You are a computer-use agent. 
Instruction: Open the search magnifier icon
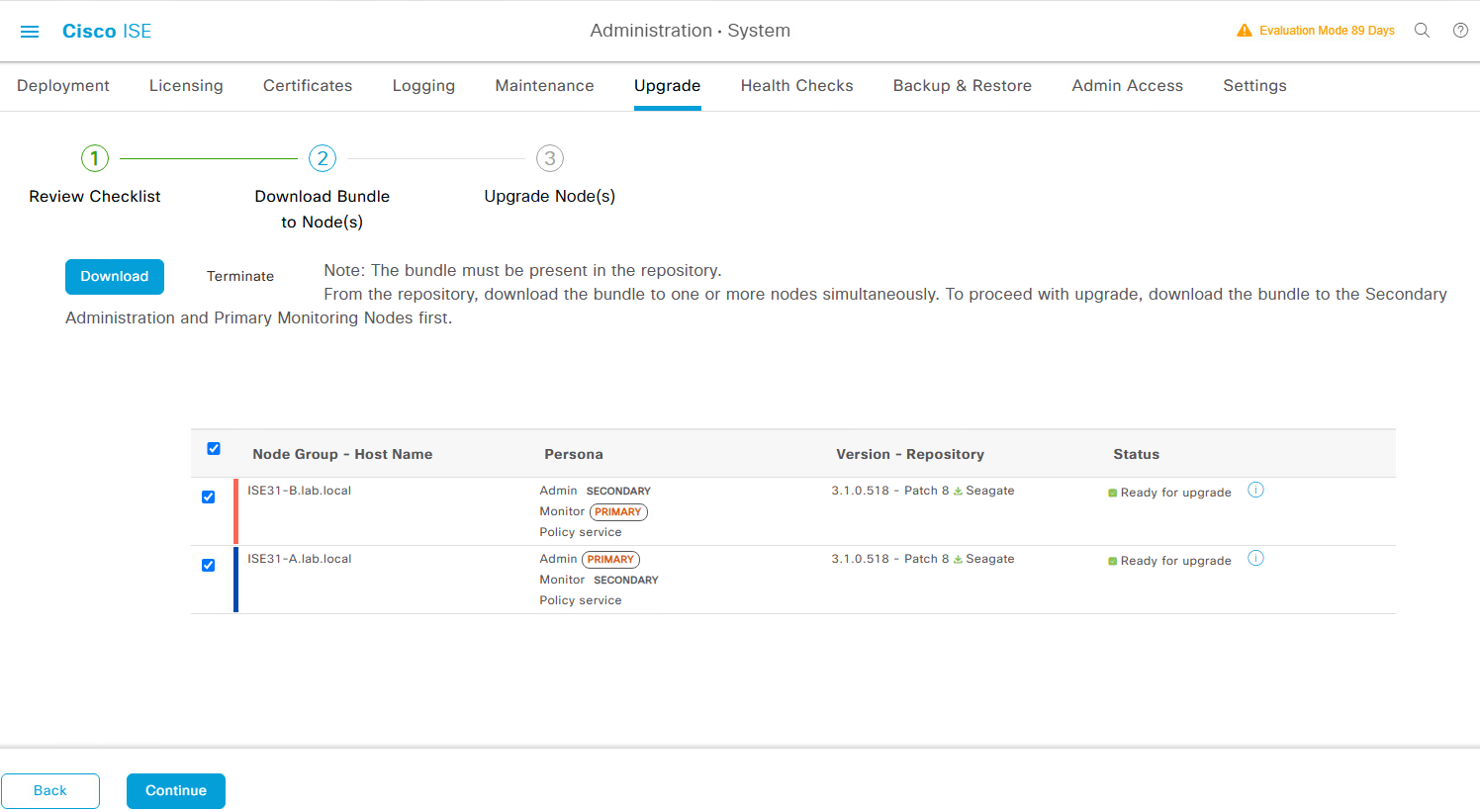(x=1422, y=31)
